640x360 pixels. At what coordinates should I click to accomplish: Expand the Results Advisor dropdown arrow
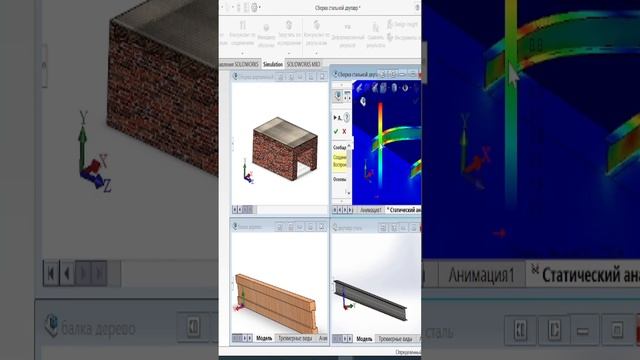click(316, 53)
